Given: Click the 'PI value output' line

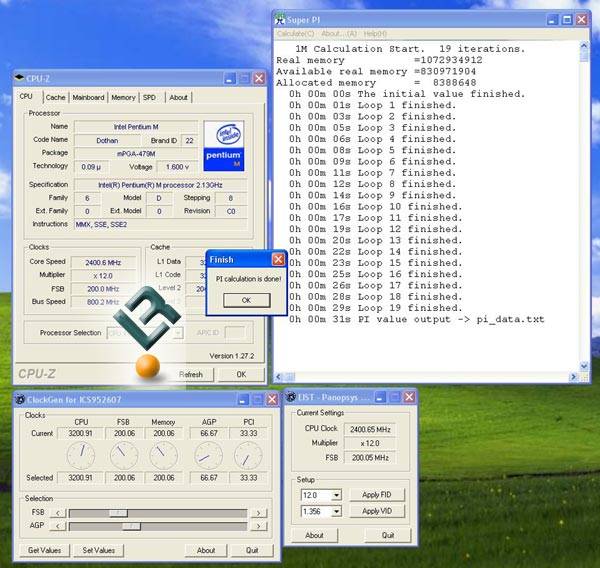Looking at the screenshot, I should coord(416,320).
